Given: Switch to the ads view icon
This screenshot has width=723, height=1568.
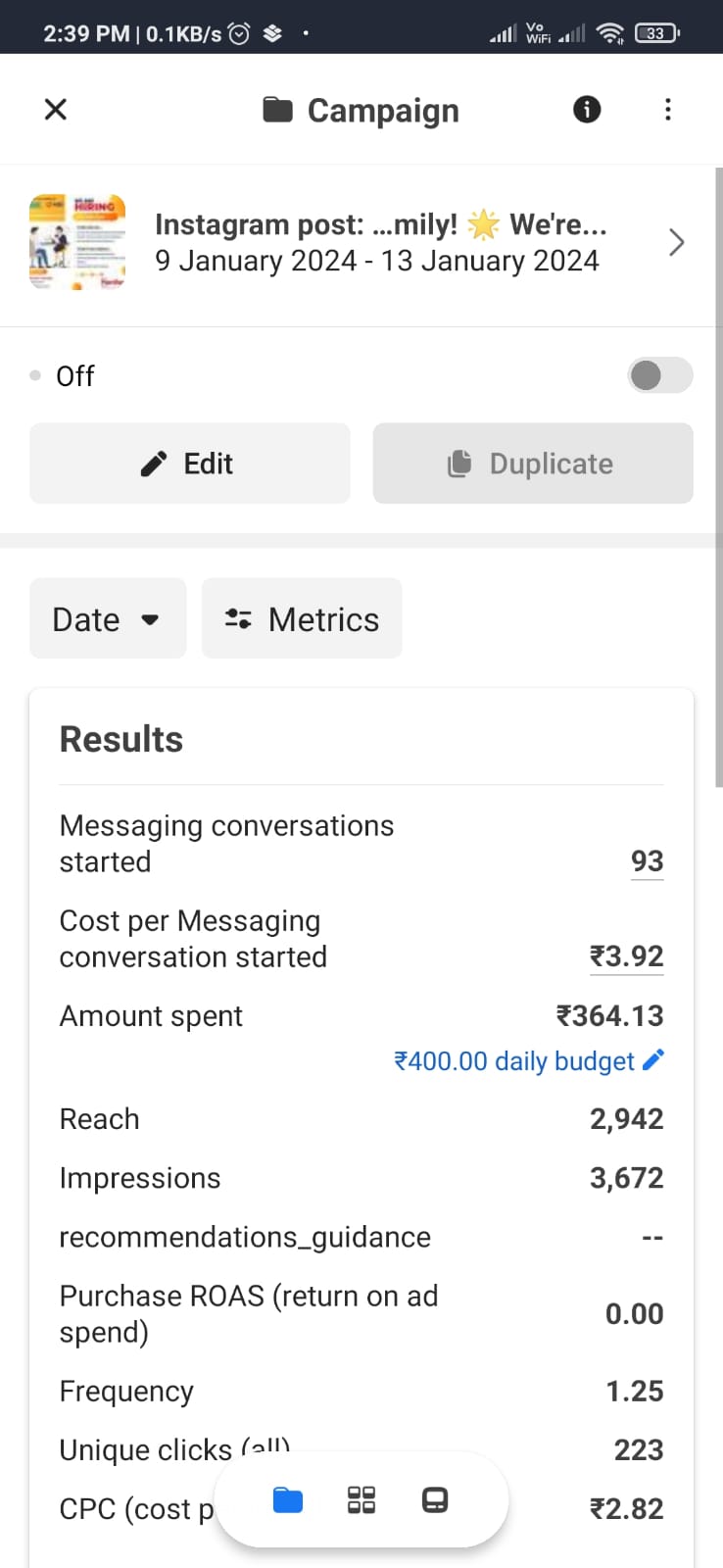Looking at the screenshot, I should point(435,1500).
